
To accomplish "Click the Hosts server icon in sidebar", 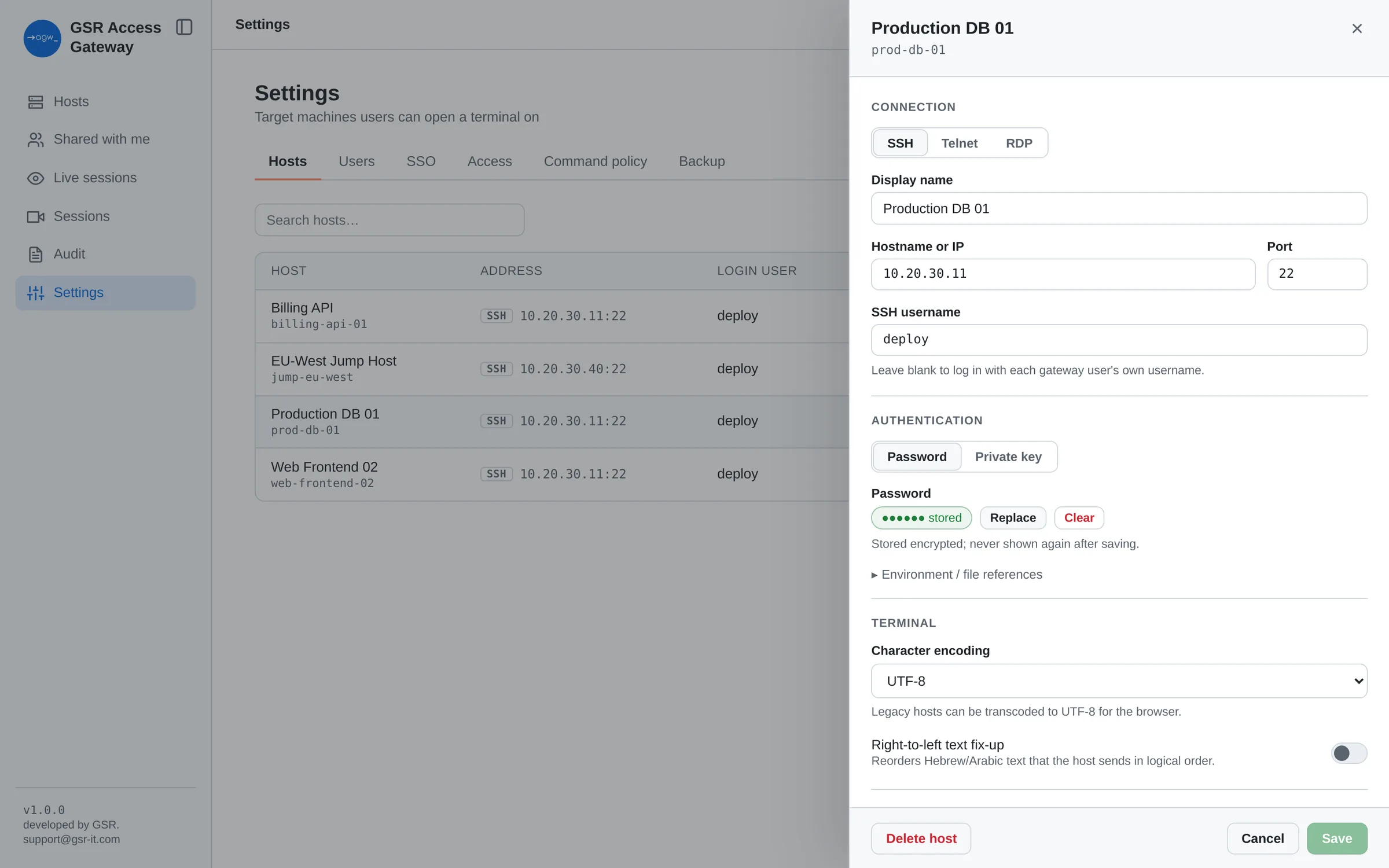I will (x=35, y=102).
